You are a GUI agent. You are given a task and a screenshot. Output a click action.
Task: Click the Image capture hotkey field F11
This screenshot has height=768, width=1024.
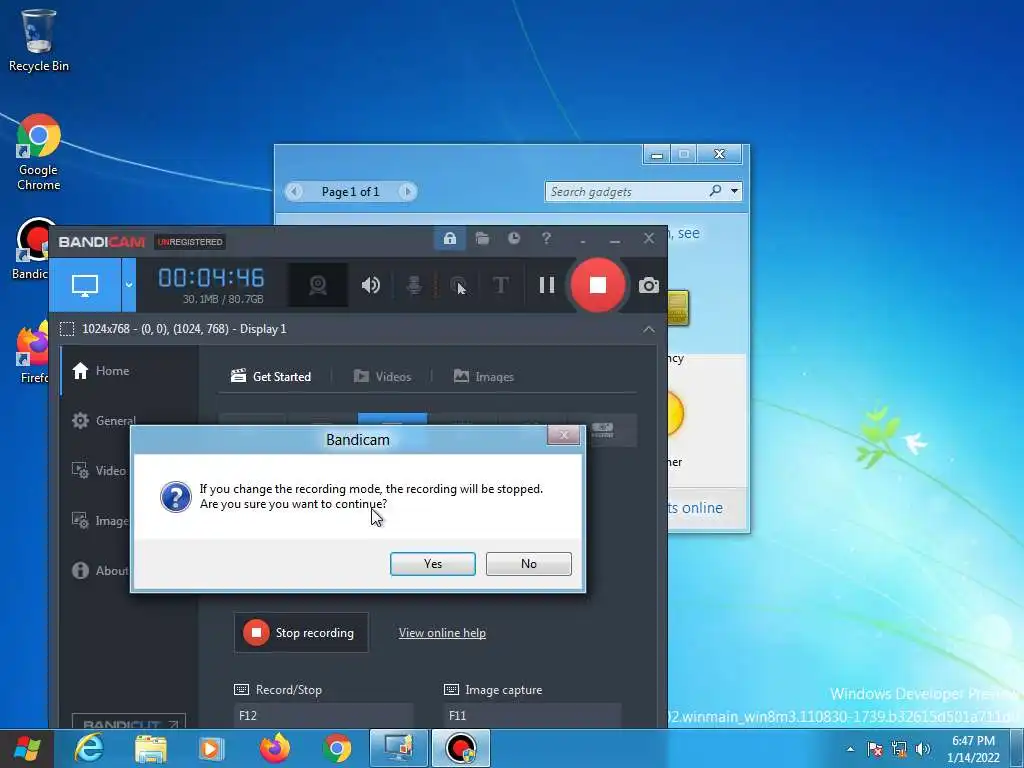pos(532,716)
